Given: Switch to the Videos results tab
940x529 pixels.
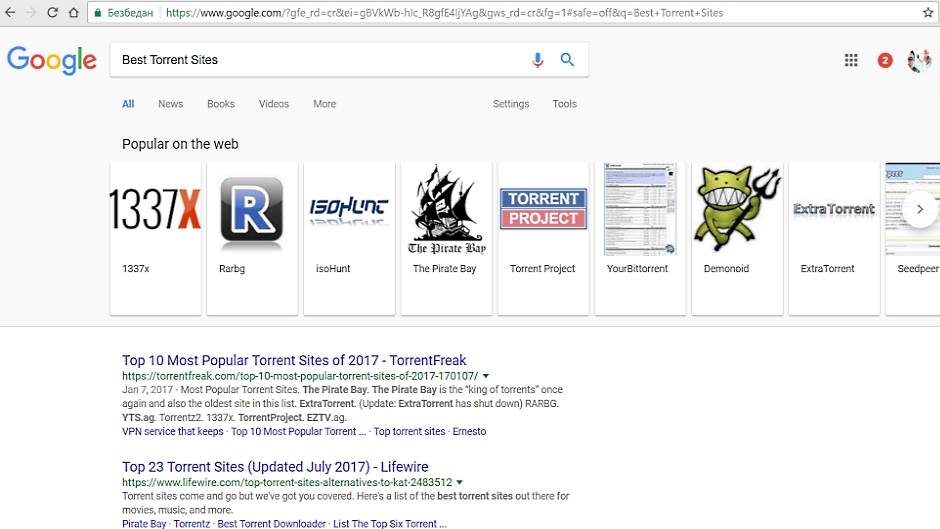Looking at the screenshot, I should tap(273, 104).
